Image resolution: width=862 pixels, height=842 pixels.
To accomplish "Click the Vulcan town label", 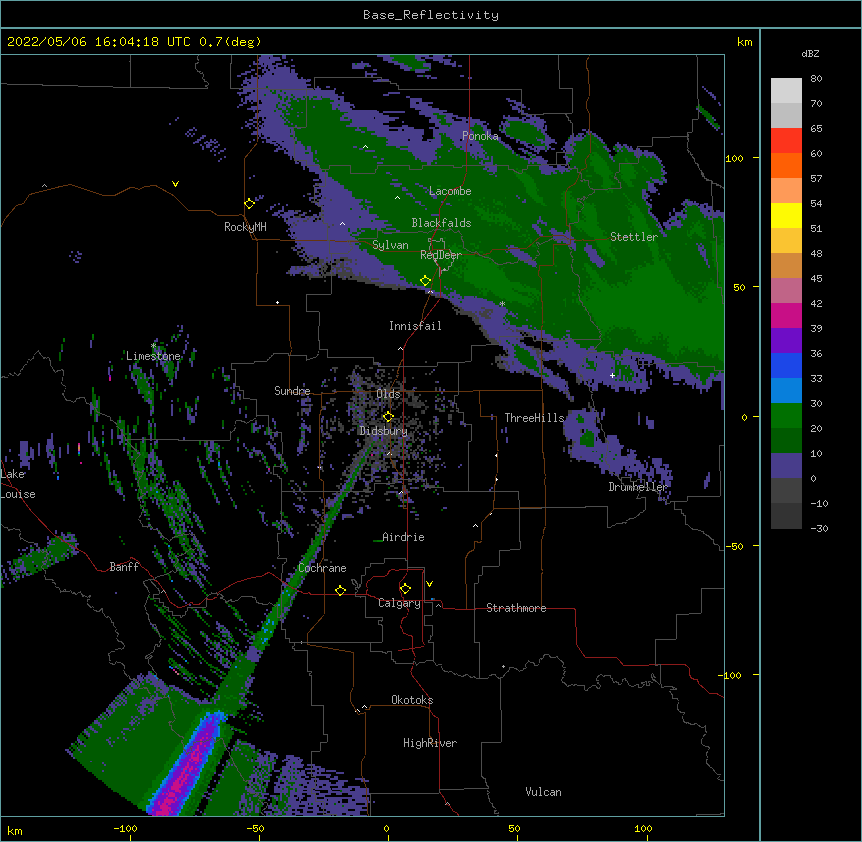I will pyautogui.click(x=543, y=792).
